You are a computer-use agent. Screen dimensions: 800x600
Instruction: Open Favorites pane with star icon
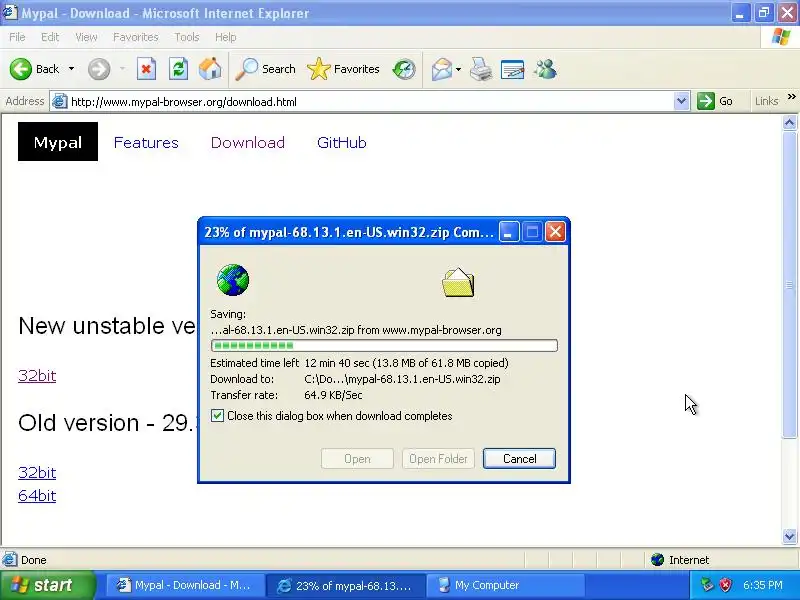(343, 69)
